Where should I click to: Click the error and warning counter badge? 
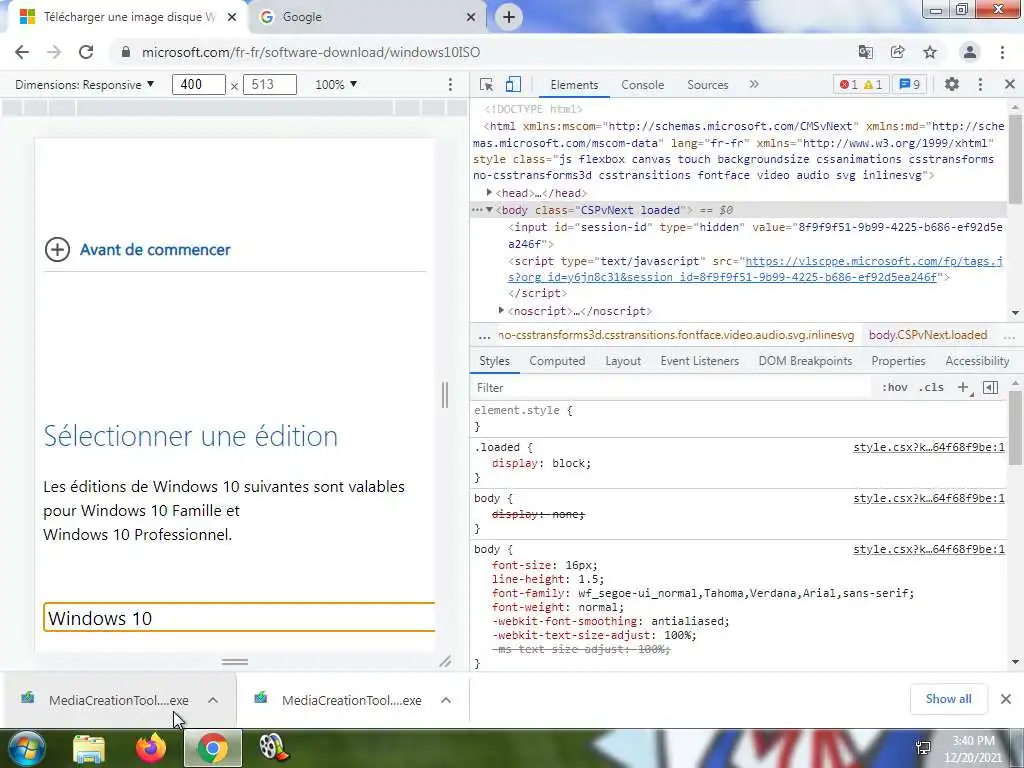(861, 84)
